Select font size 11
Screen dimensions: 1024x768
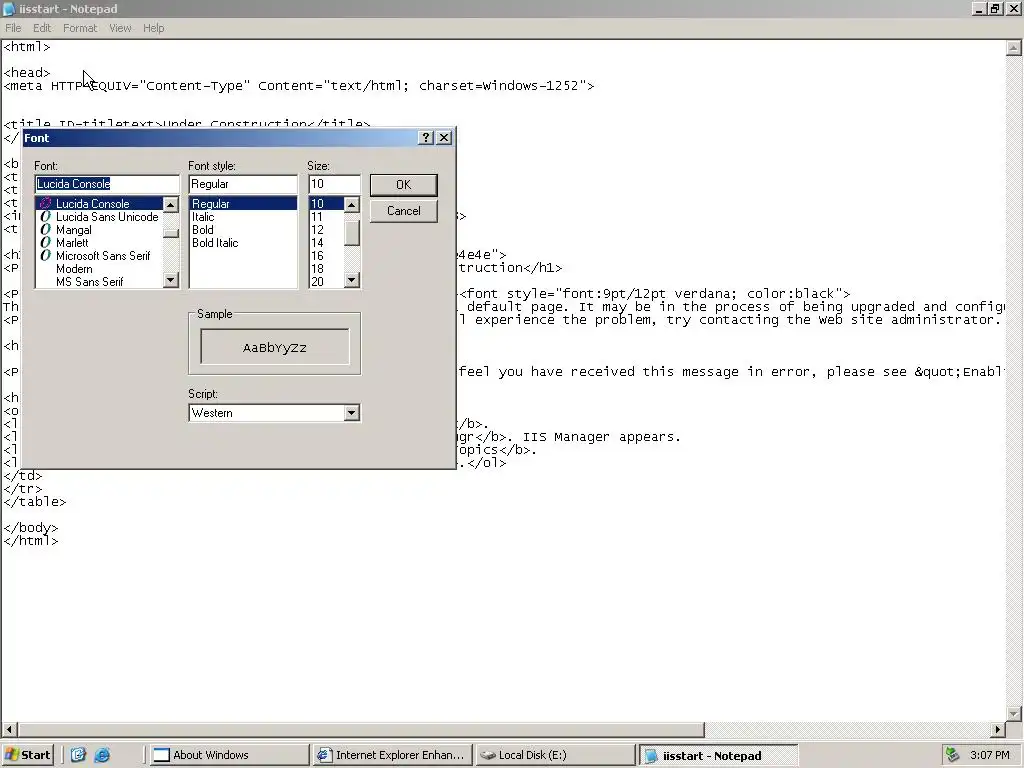(x=327, y=217)
